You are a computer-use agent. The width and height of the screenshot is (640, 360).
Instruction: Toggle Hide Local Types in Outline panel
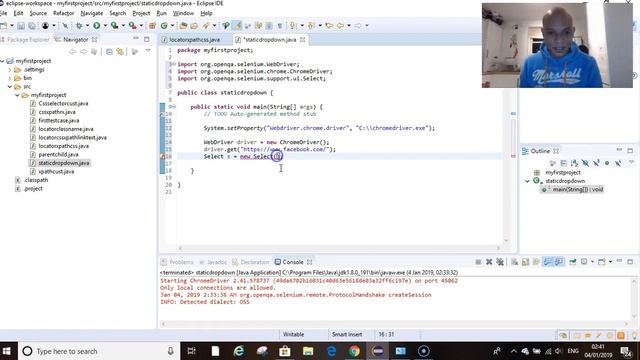(x=618, y=163)
